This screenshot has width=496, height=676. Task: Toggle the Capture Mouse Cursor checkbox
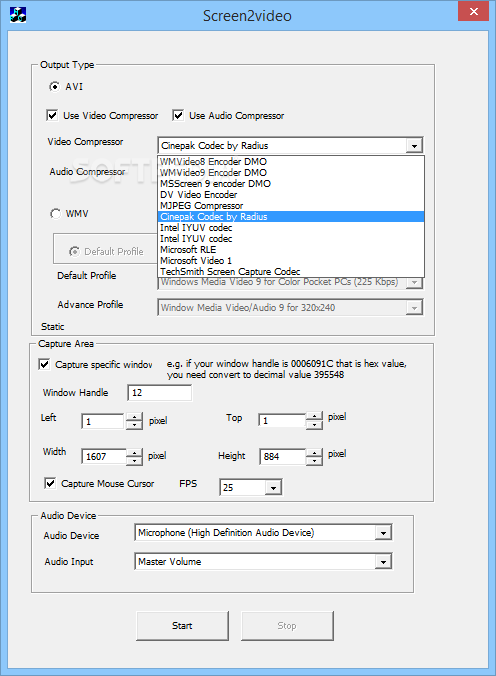50,483
